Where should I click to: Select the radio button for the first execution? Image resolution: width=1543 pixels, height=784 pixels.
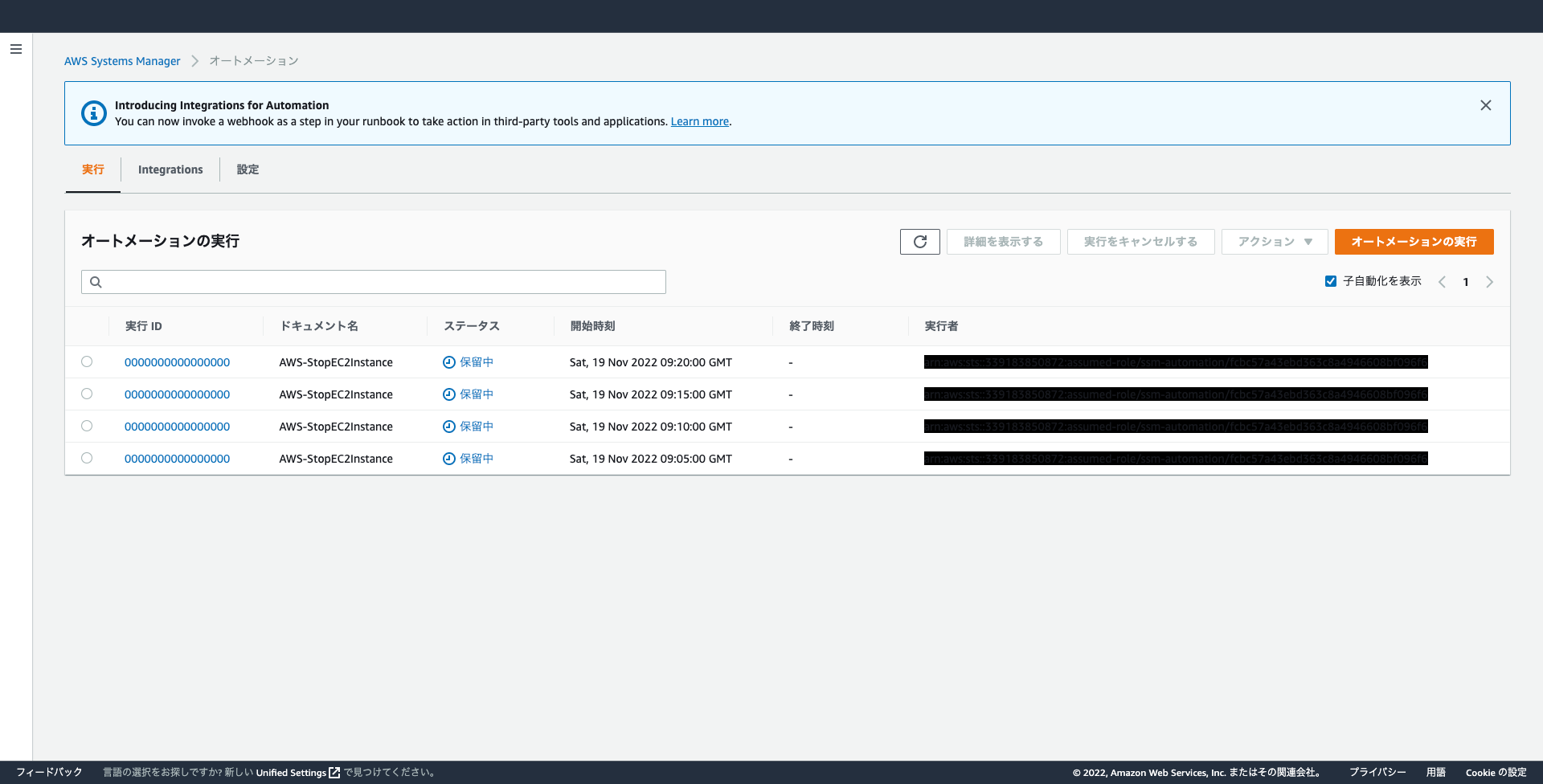point(87,361)
